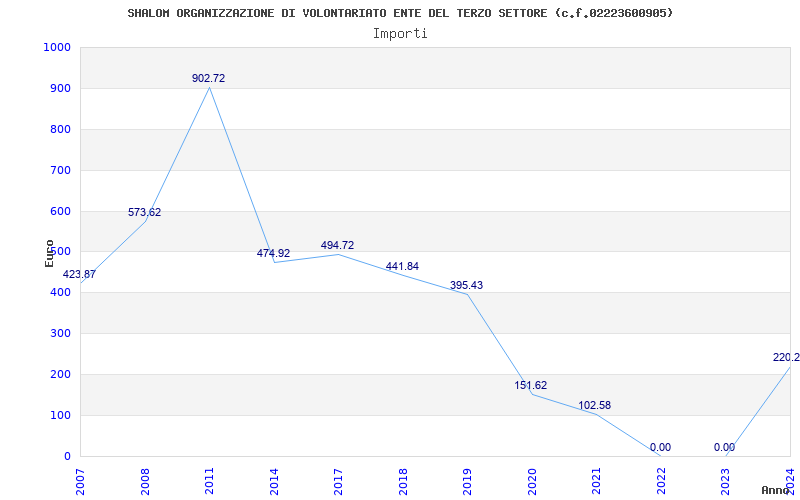Viewport: 800px width, 500px height.
Task: Click the 2022 year tick label
Action: coord(661,481)
